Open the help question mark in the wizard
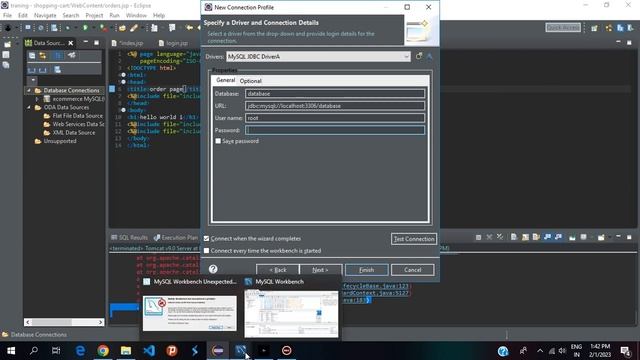 [213, 269]
